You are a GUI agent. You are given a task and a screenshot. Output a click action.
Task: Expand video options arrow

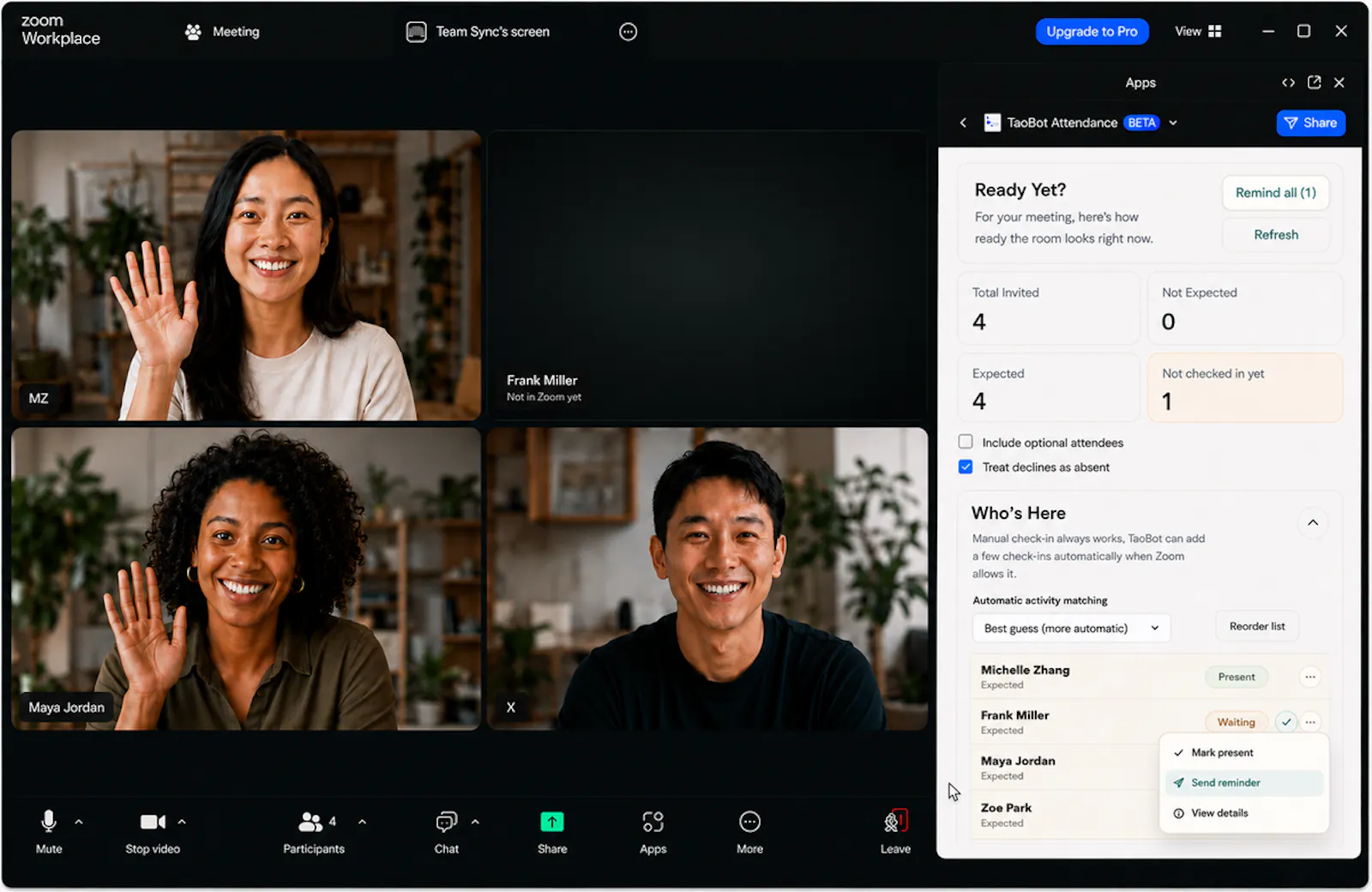click(x=182, y=822)
